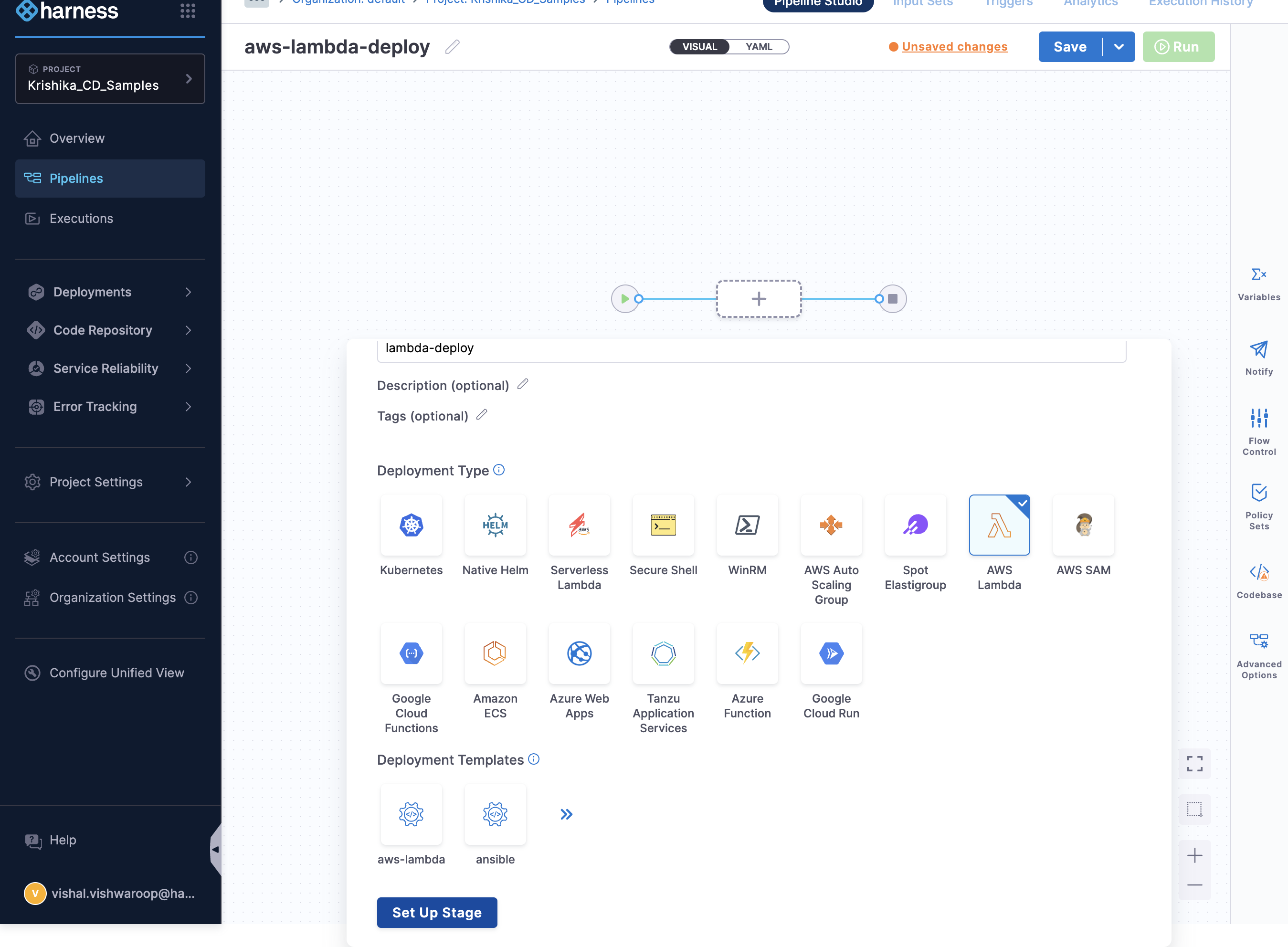Pick the WinRM deployment type

coord(747,525)
